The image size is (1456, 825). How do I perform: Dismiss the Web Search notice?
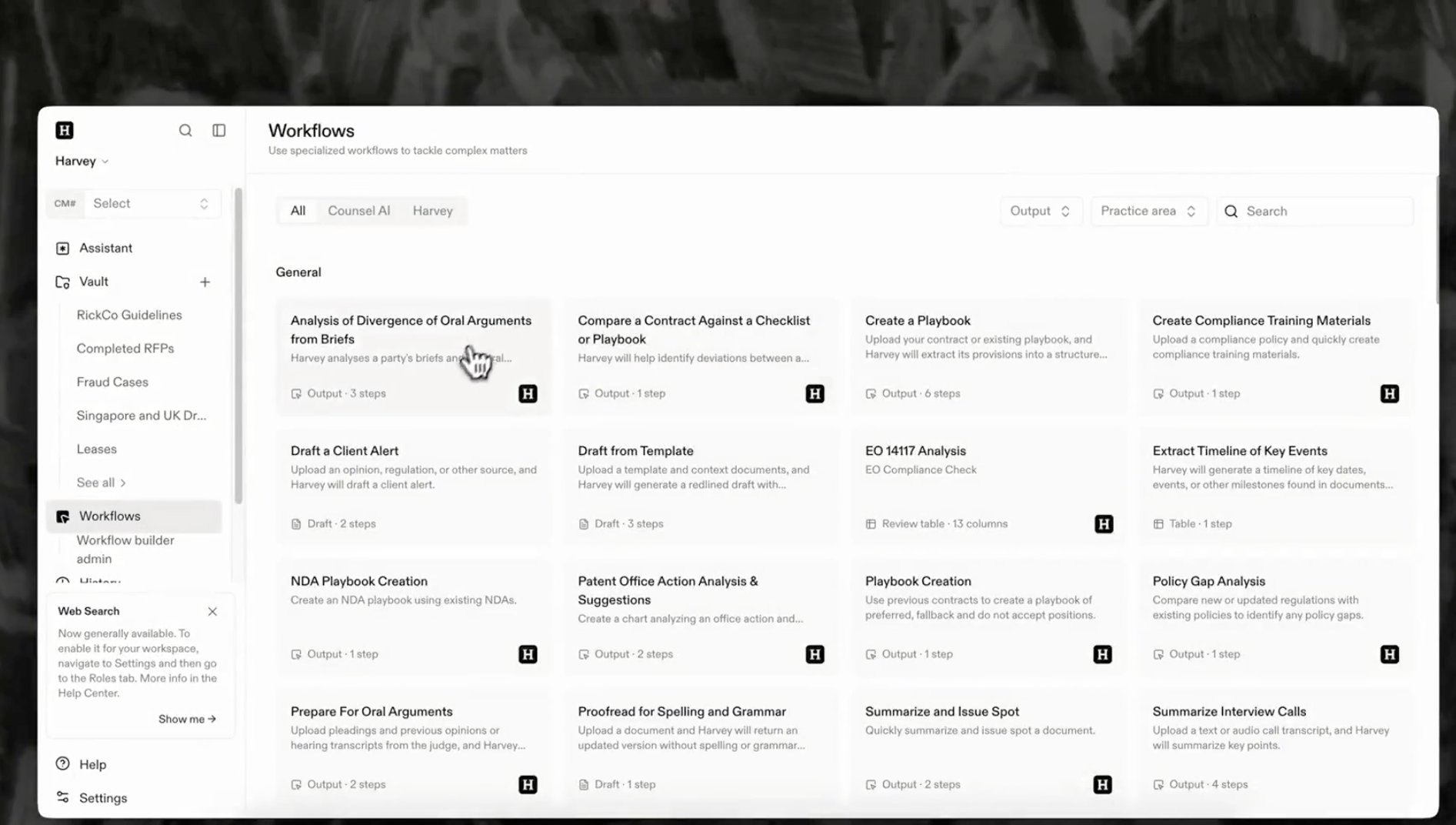coord(212,611)
